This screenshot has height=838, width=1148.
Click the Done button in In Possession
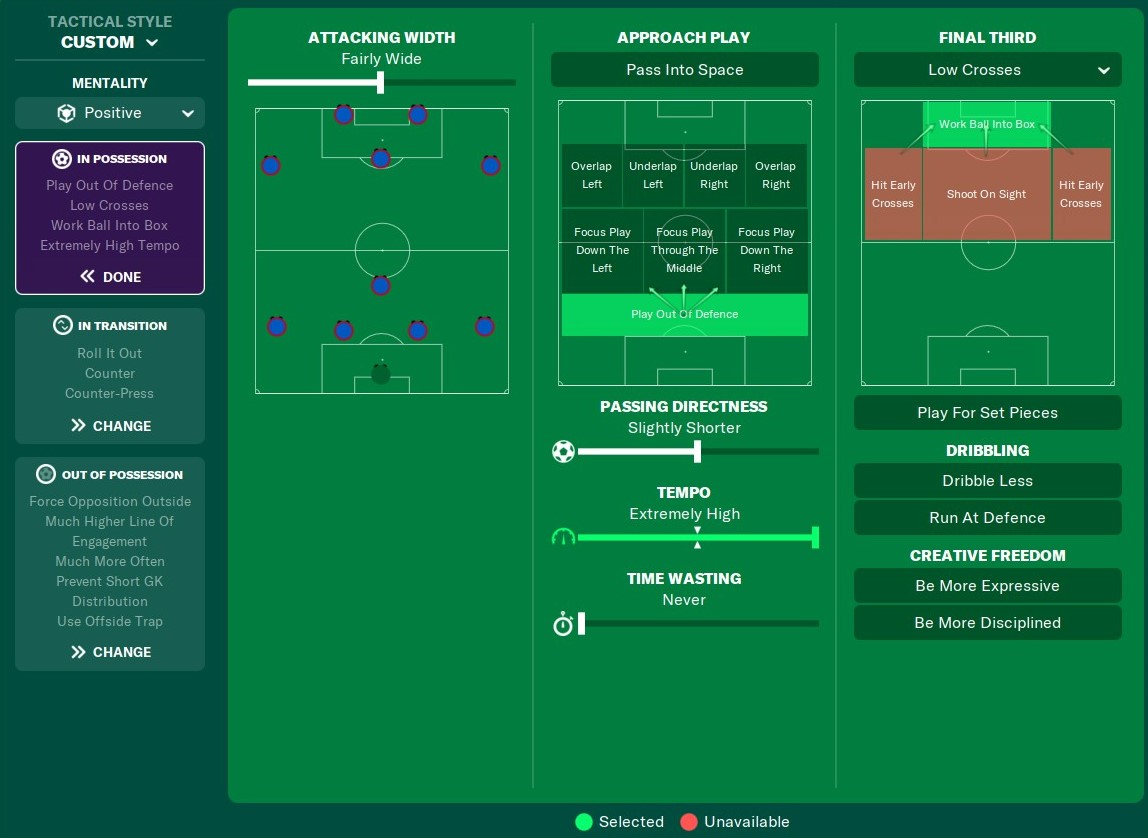(110, 277)
